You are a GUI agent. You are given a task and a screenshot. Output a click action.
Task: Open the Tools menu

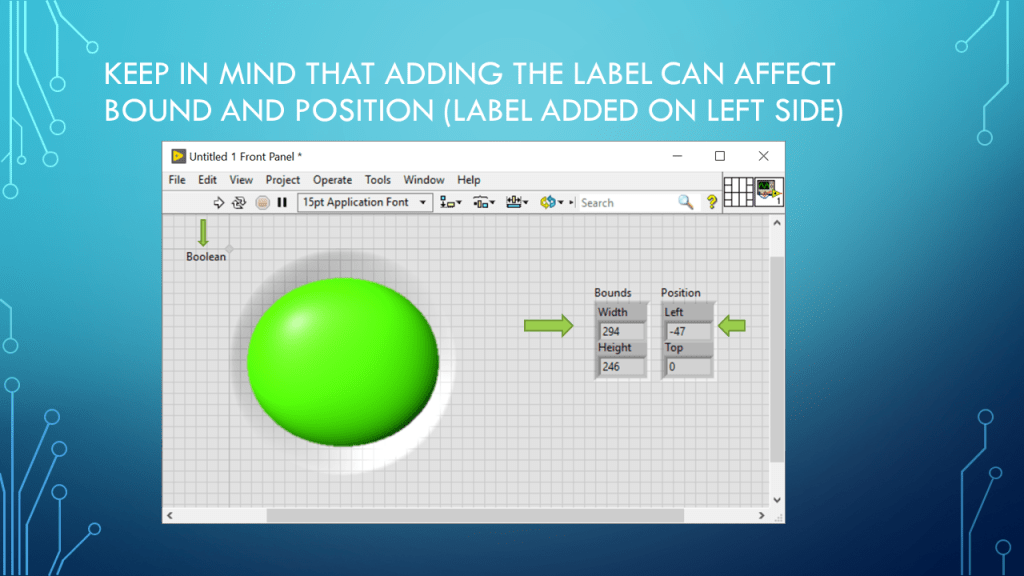(377, 180)
